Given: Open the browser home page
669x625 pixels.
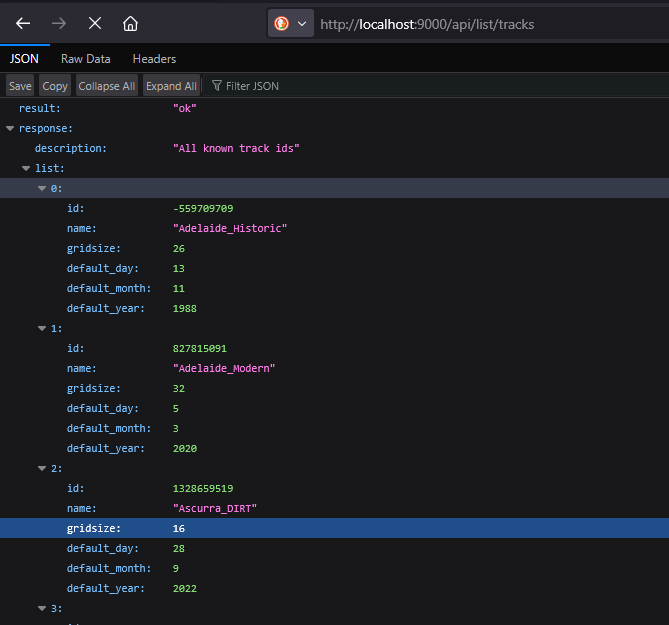Looking at the screenshot, I should tap(130, 23).
